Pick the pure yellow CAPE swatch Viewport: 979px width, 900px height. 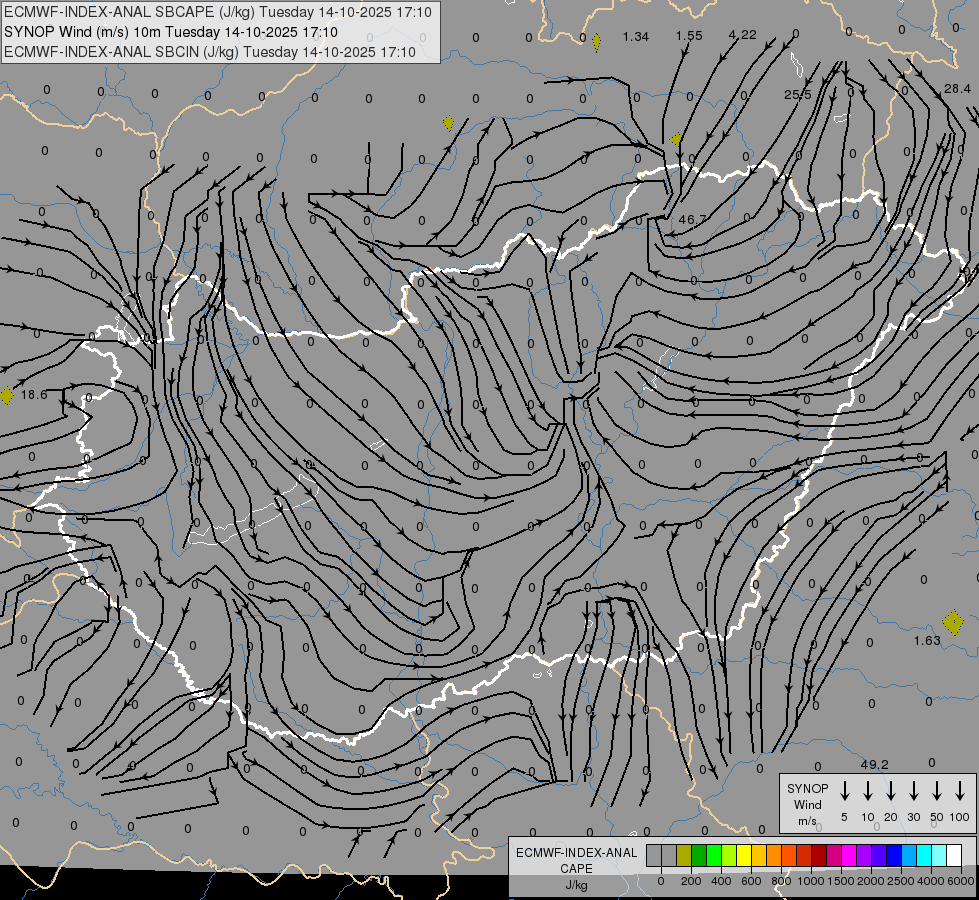(x=744, y=856)
